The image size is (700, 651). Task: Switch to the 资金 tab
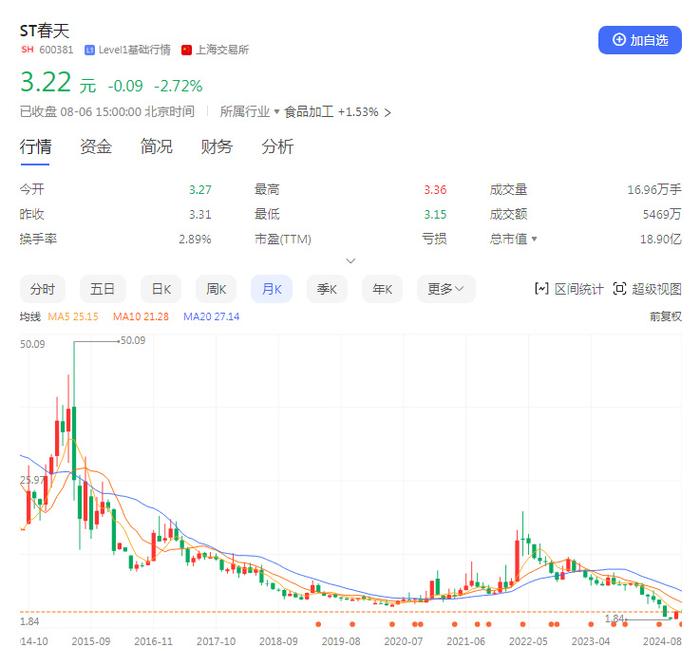(96, 146)
